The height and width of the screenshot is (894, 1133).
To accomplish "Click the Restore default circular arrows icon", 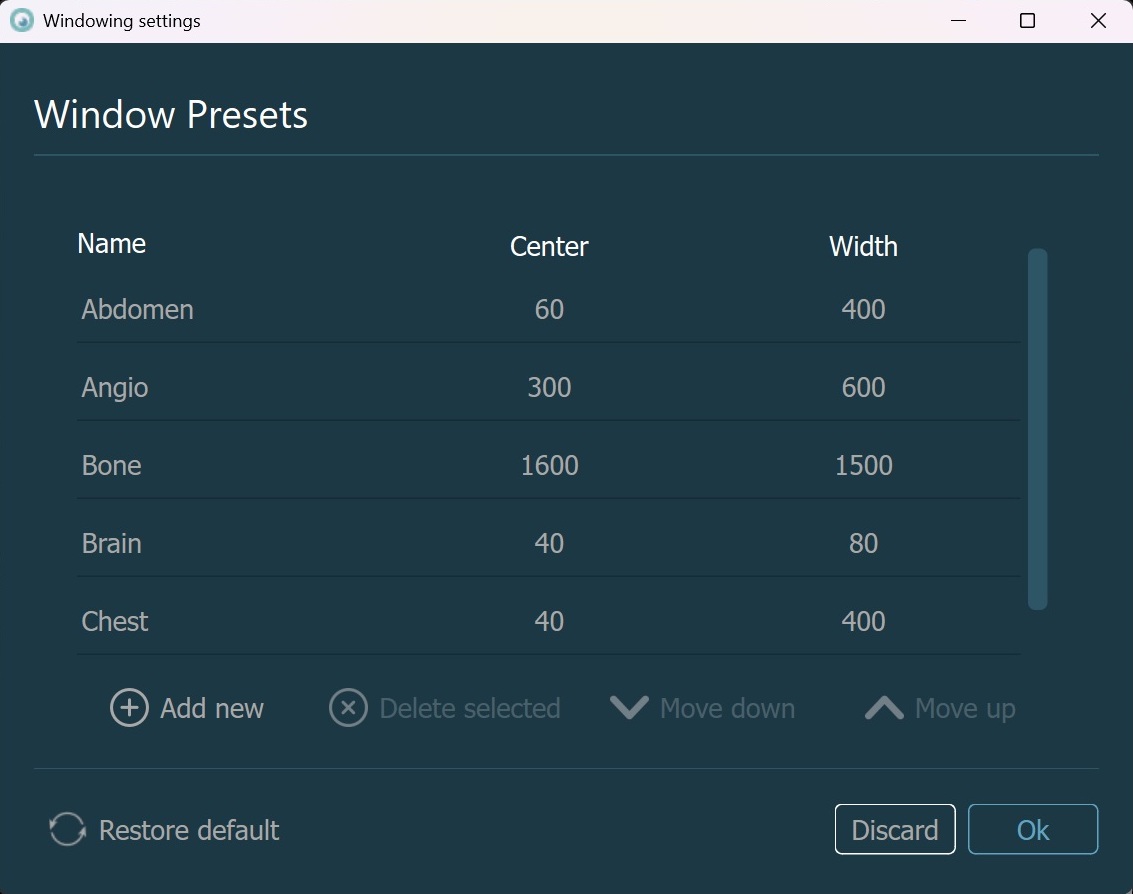I will (x=68, y=830).
